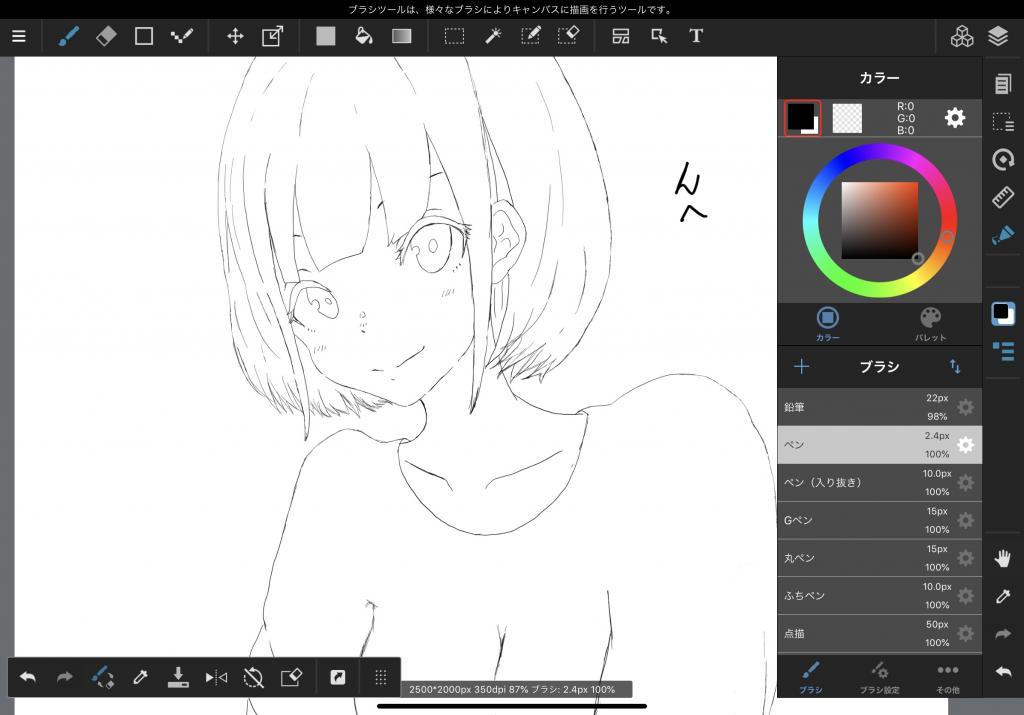
Task: Activate the Text tool
Action: click(x=696, y=36)
